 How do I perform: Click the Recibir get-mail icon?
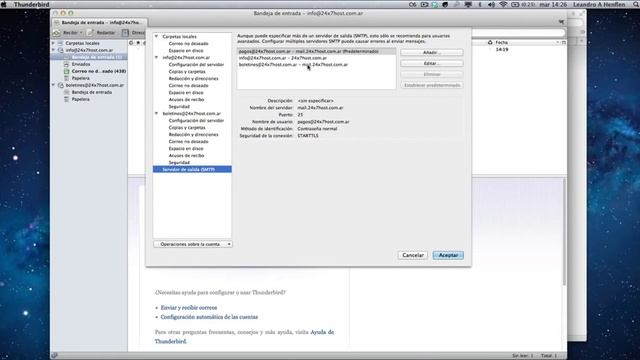coord(57,33)
